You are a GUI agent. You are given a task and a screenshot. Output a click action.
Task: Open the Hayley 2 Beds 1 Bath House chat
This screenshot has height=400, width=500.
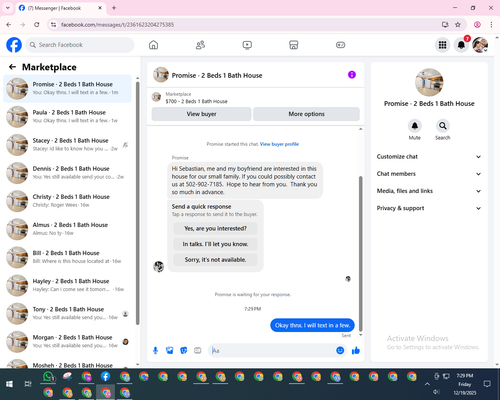pos(68,285)
